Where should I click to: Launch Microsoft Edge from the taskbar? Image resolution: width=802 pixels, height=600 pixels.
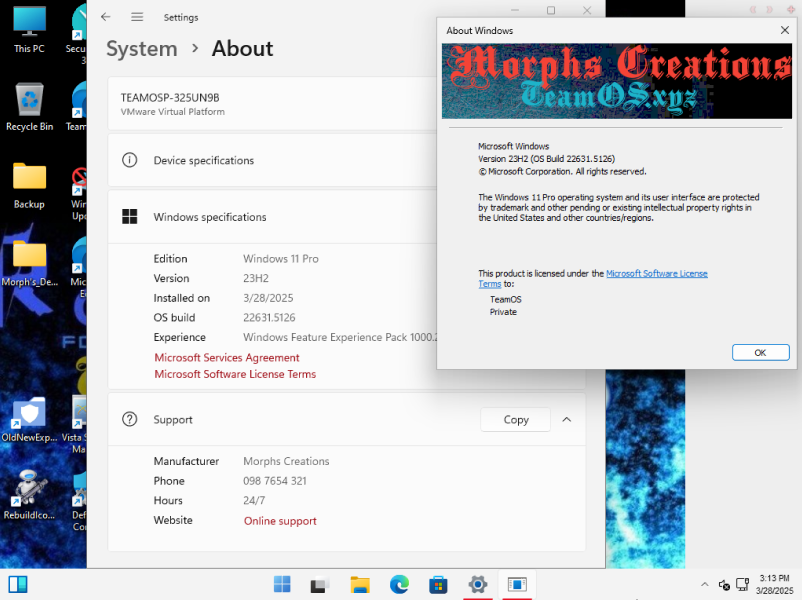click(399, 584)
